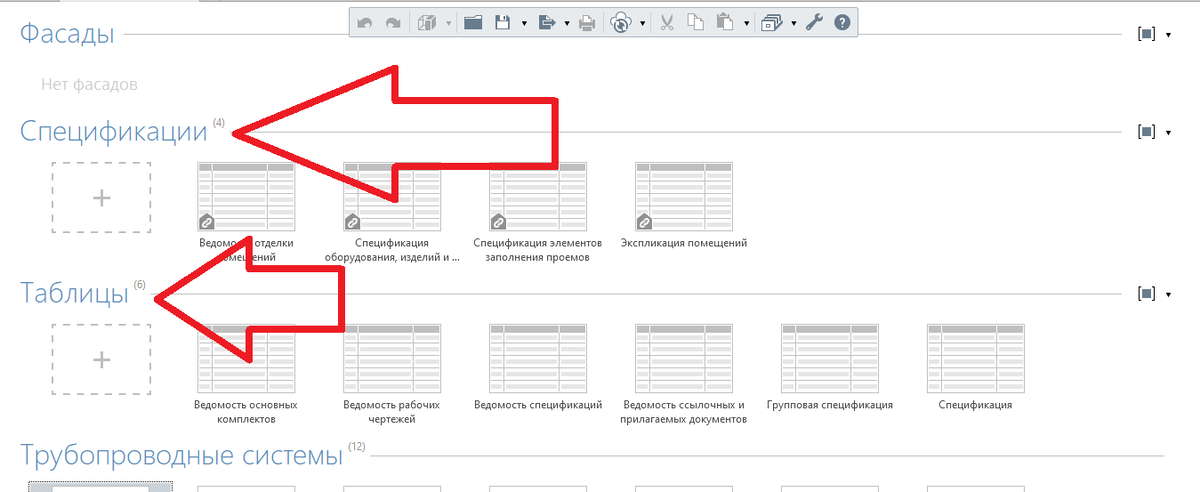Open Help via question mark icon
The height and width of the screenshot is (492, 1200).
pos(842,22)
